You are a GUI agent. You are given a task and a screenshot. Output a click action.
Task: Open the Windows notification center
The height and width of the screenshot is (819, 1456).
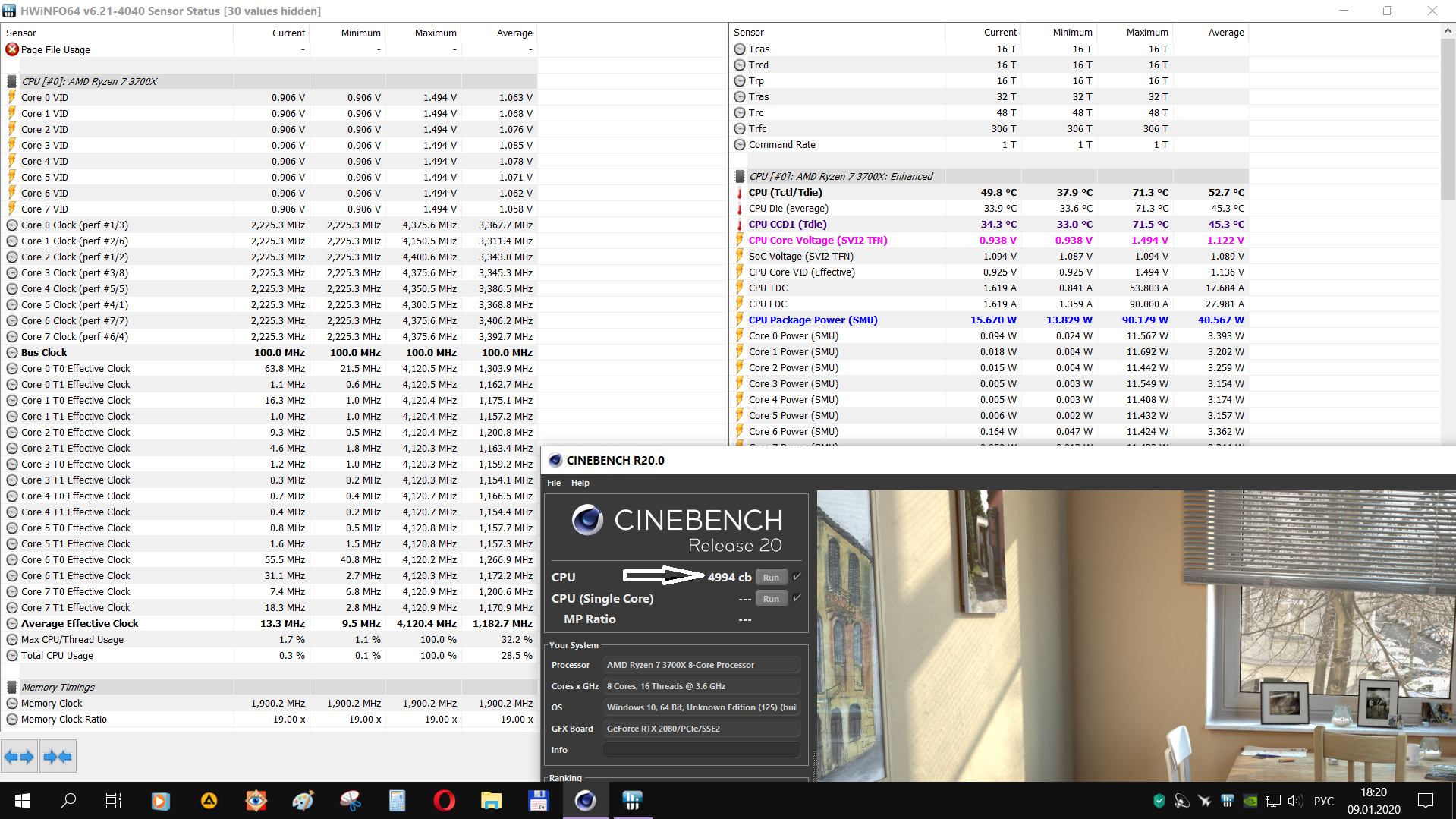(x=1426, y=801)
